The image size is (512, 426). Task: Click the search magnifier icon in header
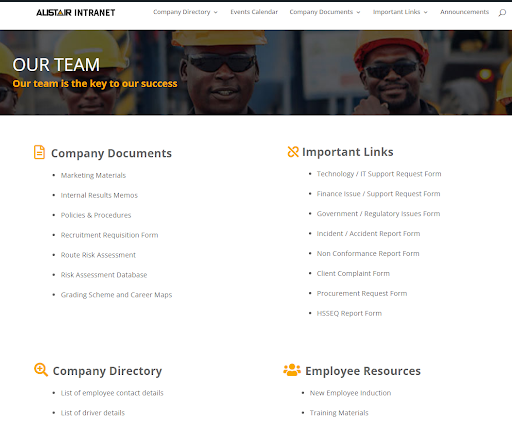point(502,13)
